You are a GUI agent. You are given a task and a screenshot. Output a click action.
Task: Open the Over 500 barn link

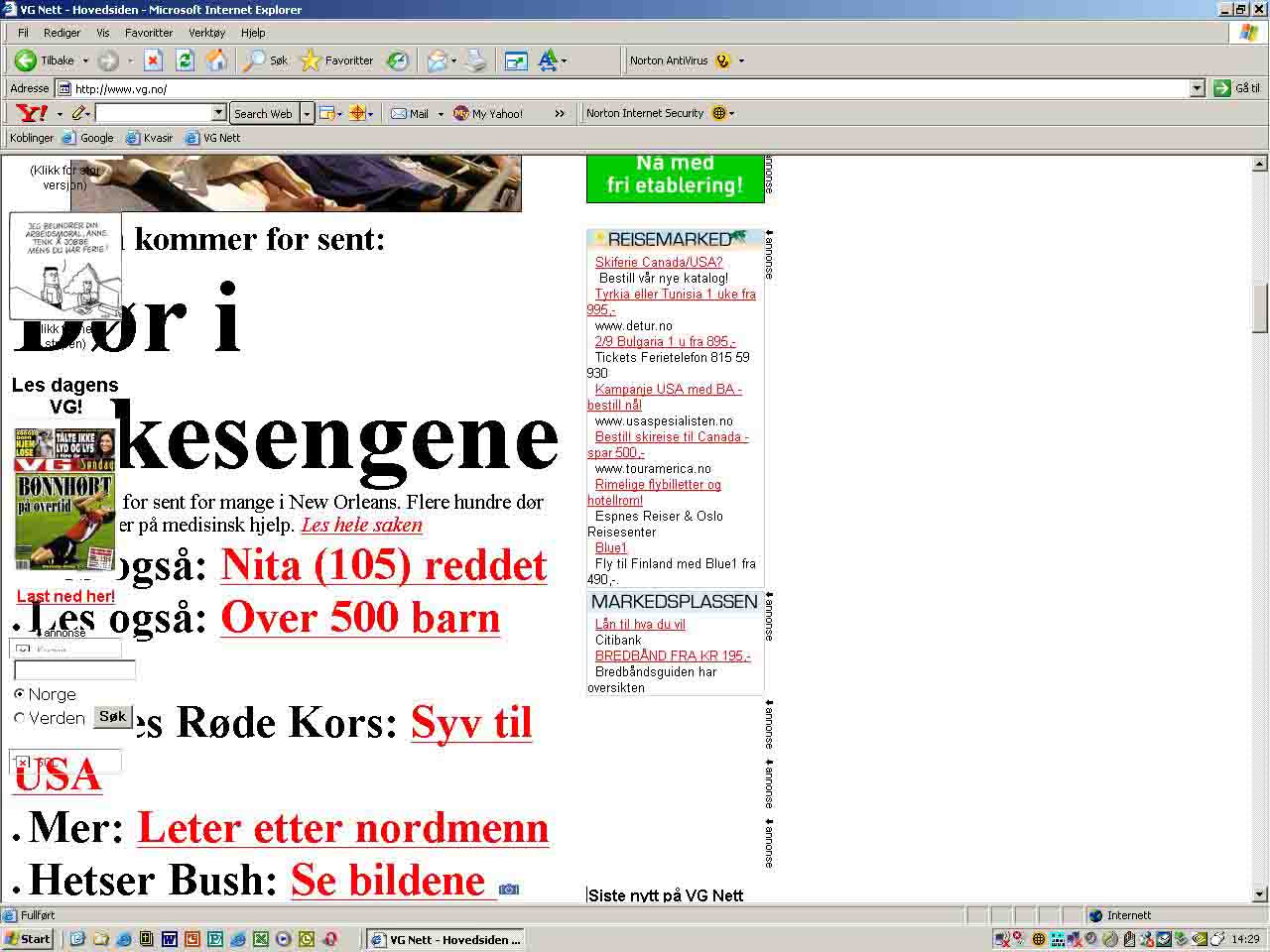tap(360, 618)
